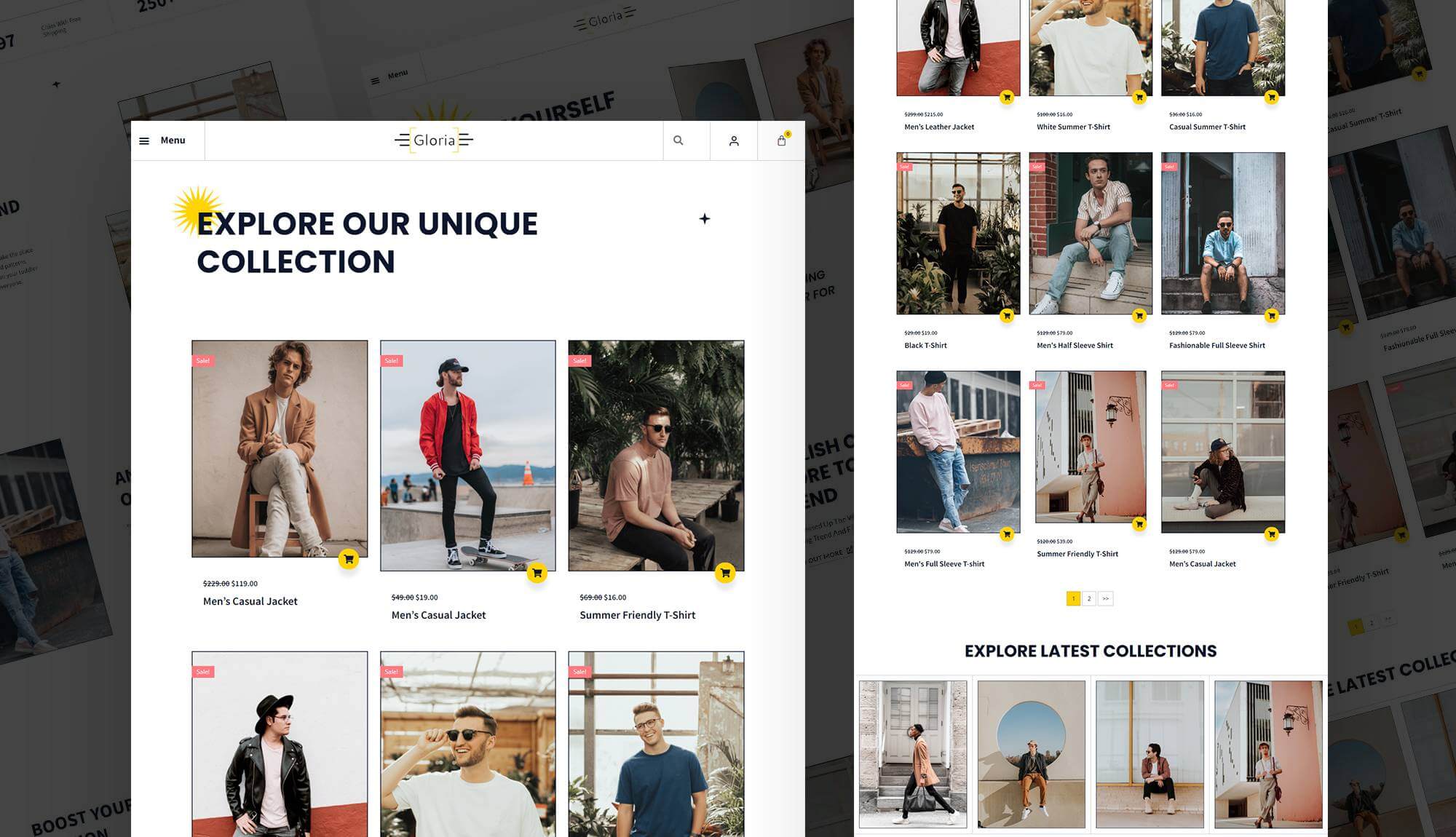Open the circular window collection thumbnail
The width and height of the screenshot is (1456, 837).
tap(1032, 754)
